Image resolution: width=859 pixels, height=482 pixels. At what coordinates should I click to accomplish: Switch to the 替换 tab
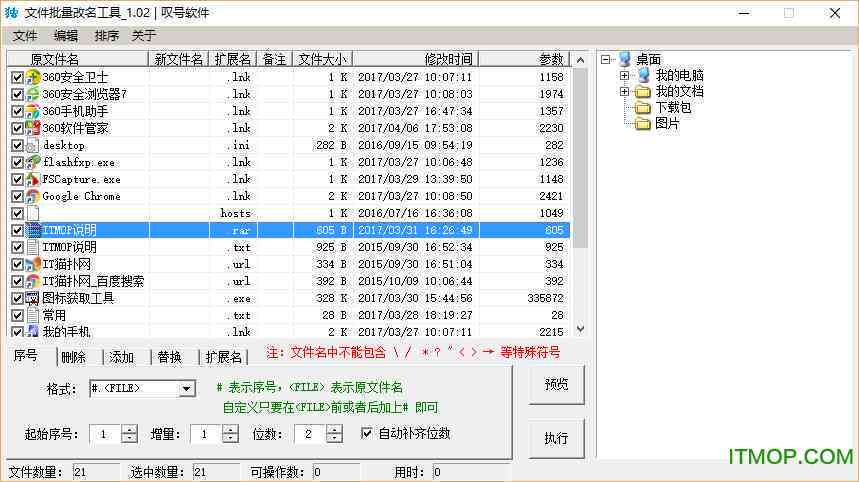click(169, 357)
